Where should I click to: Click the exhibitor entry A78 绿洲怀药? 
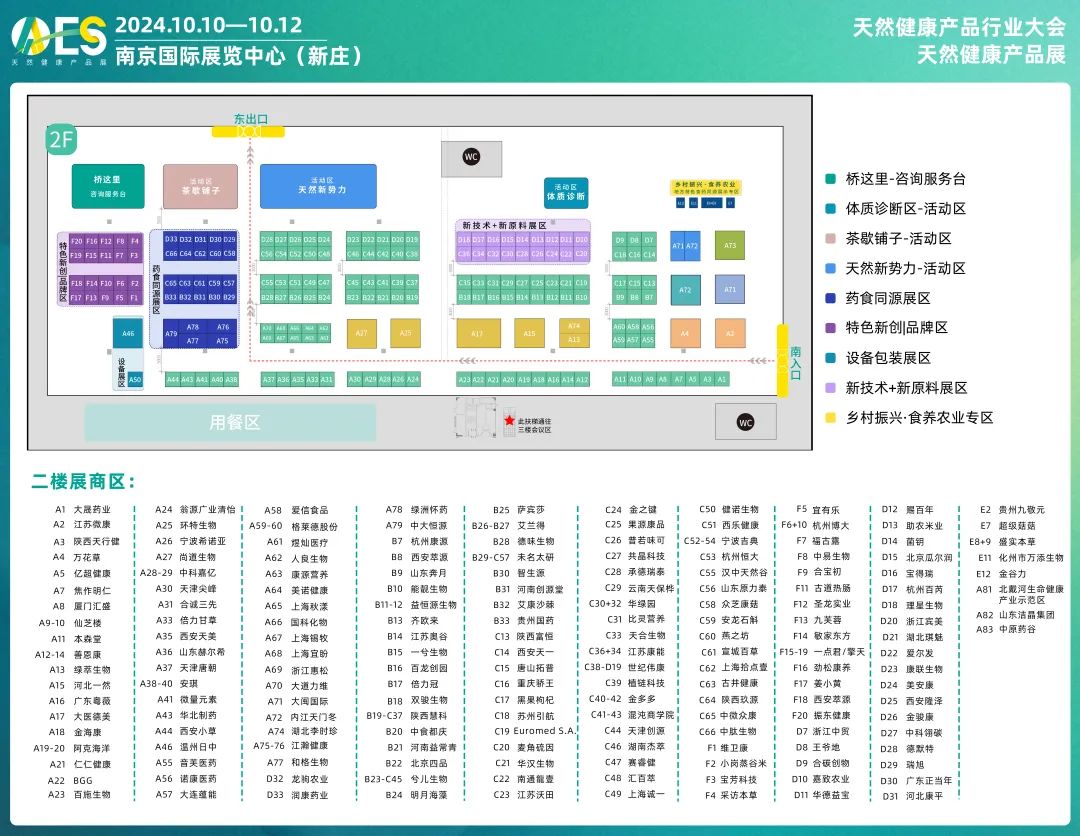tap(417, 510)
